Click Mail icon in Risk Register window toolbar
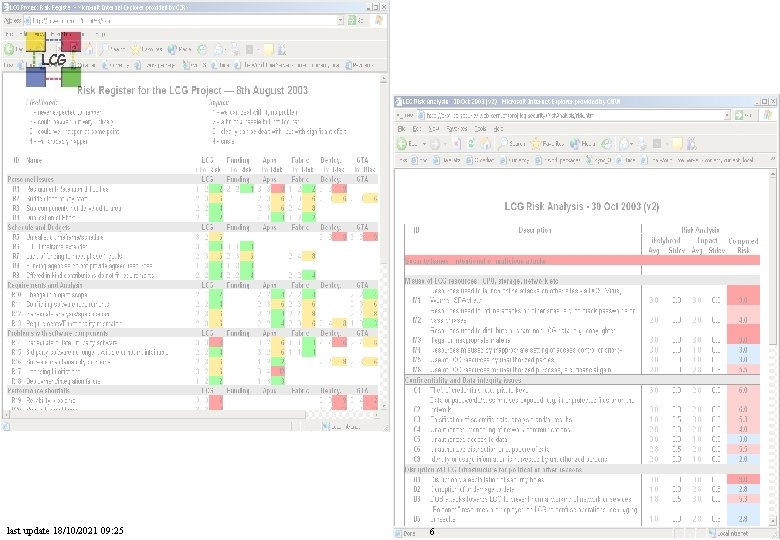 218,50
